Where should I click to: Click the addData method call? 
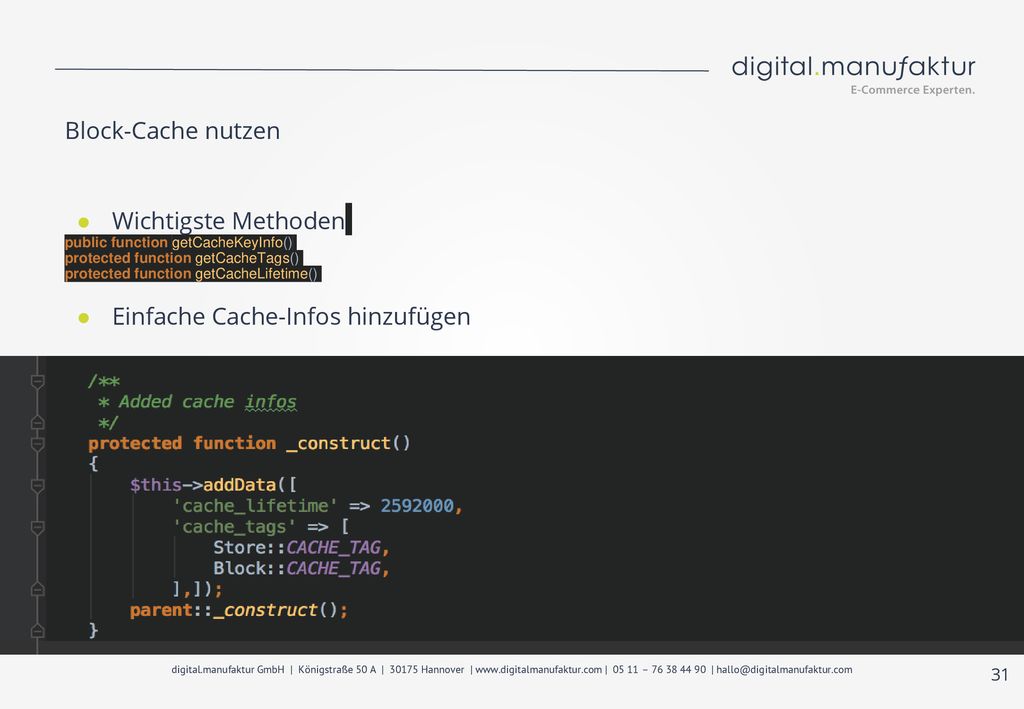coord(240,485)
